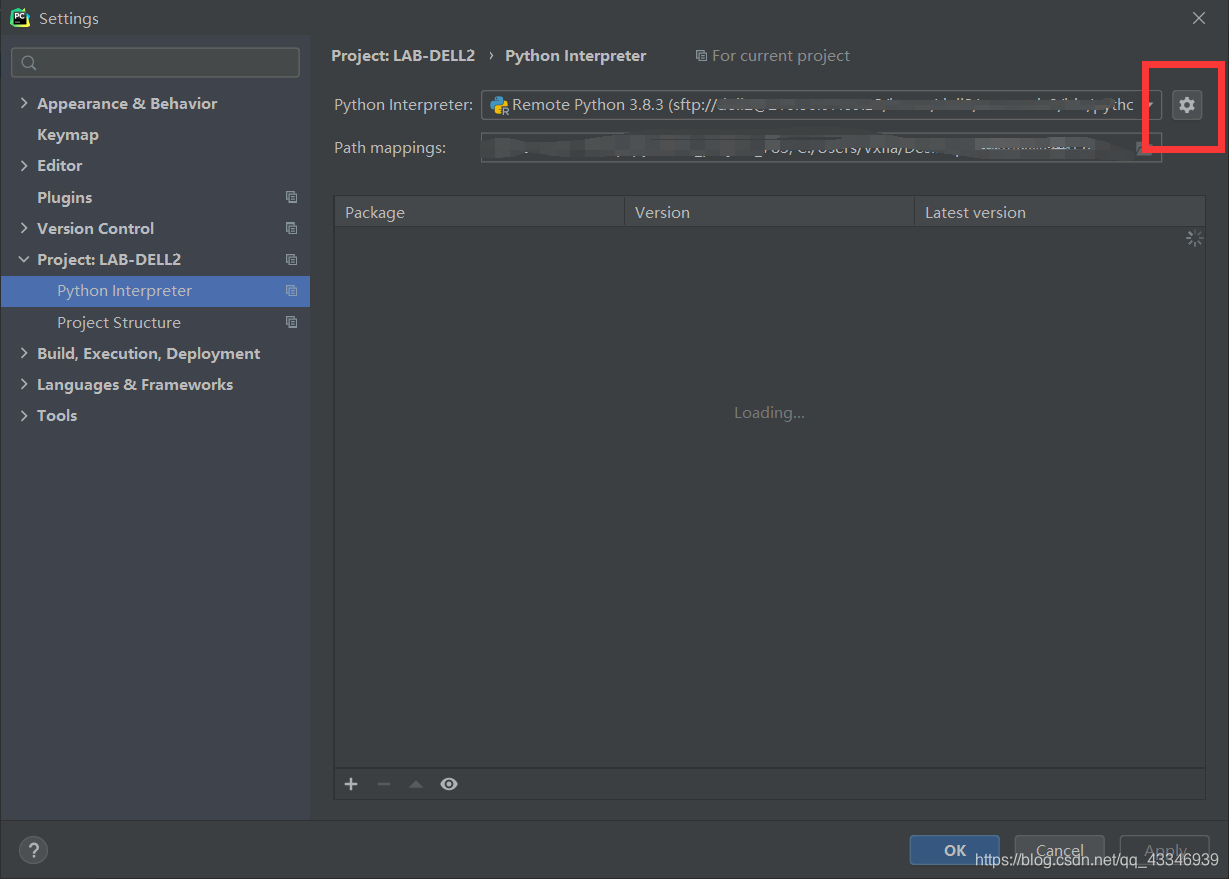Viewport: 1229px width, 879px height.
Task: Click the upgrade package up-arrow icon
Action: coord(416,784)
